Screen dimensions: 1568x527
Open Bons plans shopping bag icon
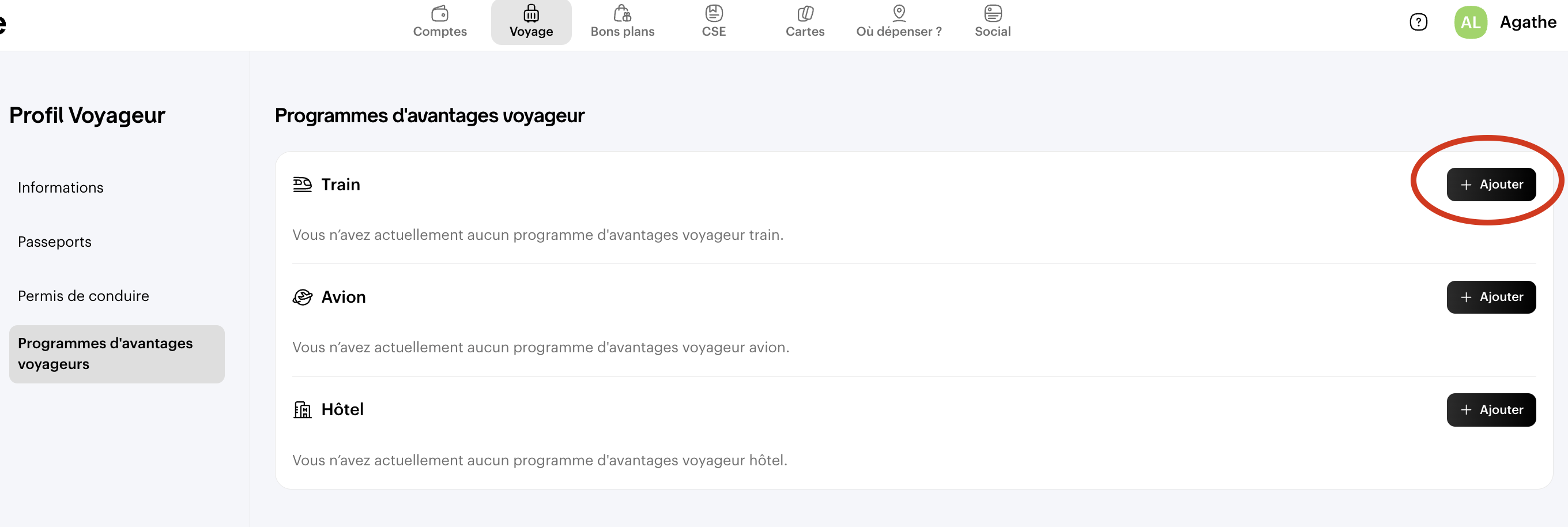[x=622, y=13]
